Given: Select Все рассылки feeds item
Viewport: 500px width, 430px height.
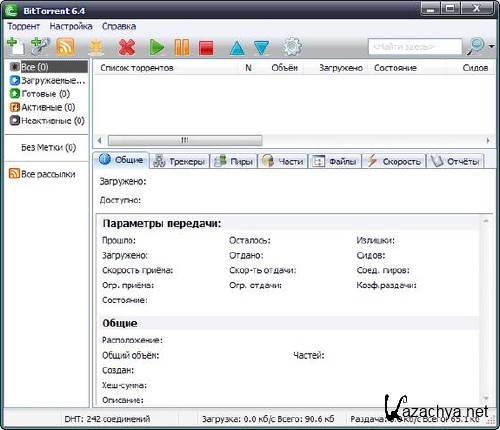Looking at the screenshot, I should click(x=42, y=174).
